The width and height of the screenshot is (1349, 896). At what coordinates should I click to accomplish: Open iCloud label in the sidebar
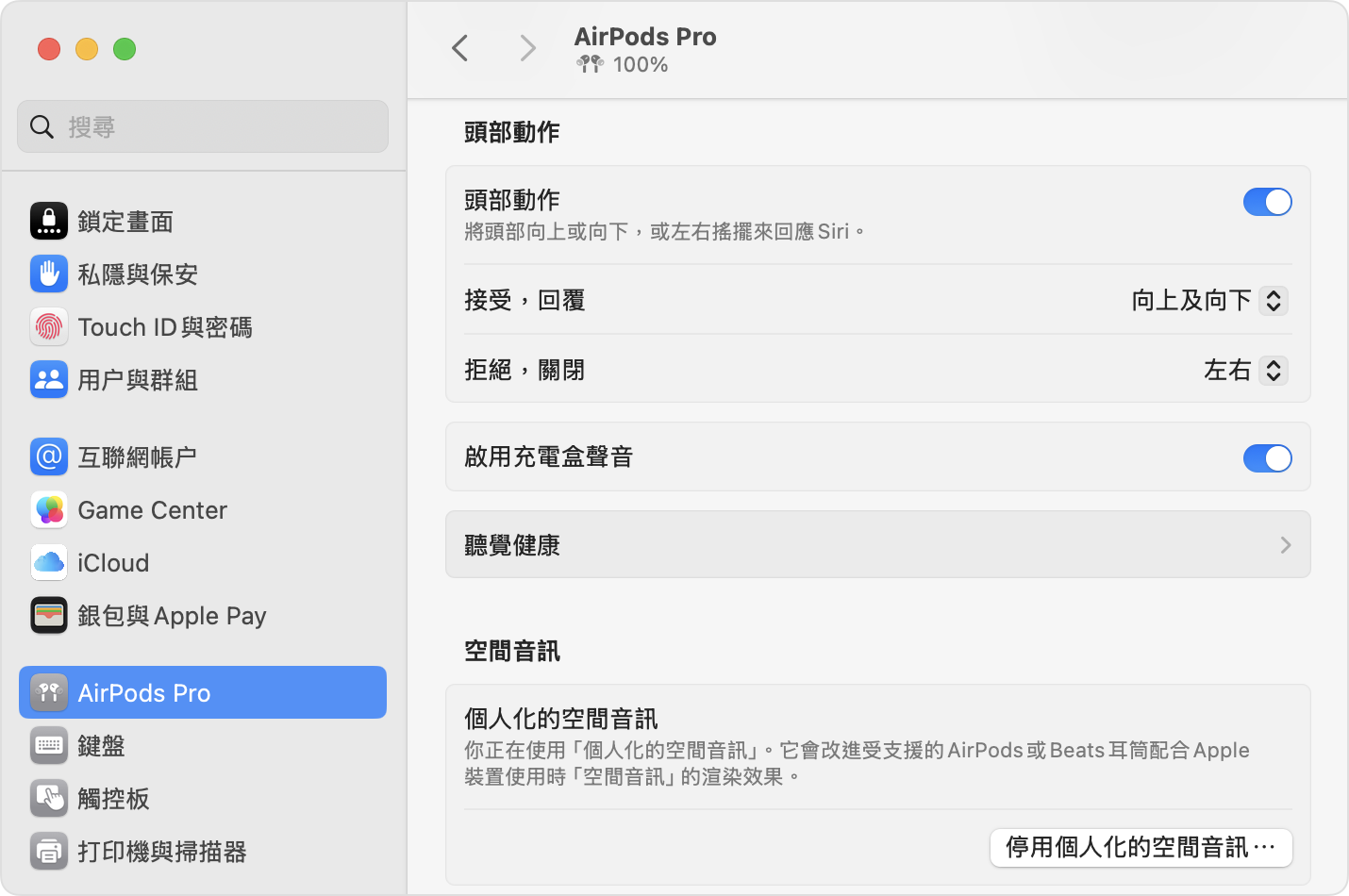pos(113,563)
